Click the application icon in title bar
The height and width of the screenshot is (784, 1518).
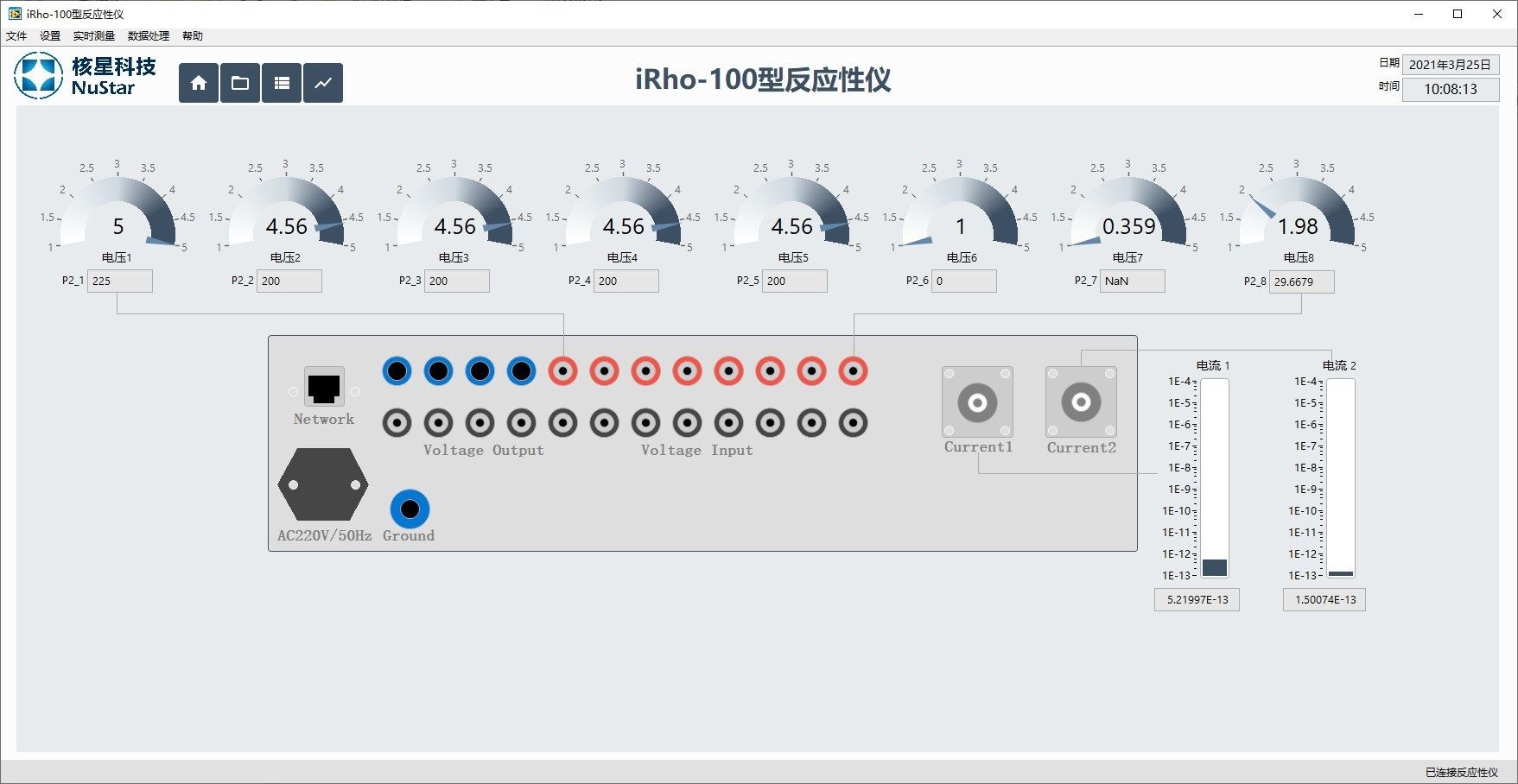(x=15, y=14)
